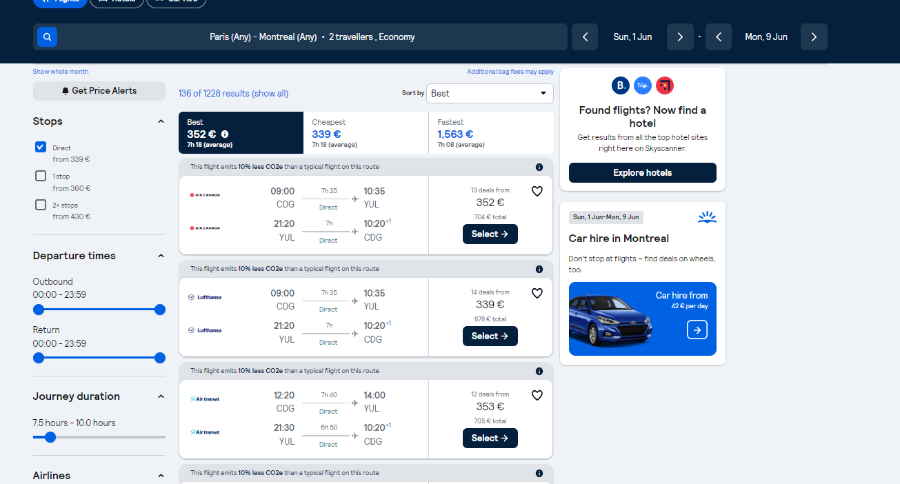Image resolution: width=900 pixels, height=484 pixels.
Task: Open info icon on the fourth flight card header
Action: [x=539, y=474]
